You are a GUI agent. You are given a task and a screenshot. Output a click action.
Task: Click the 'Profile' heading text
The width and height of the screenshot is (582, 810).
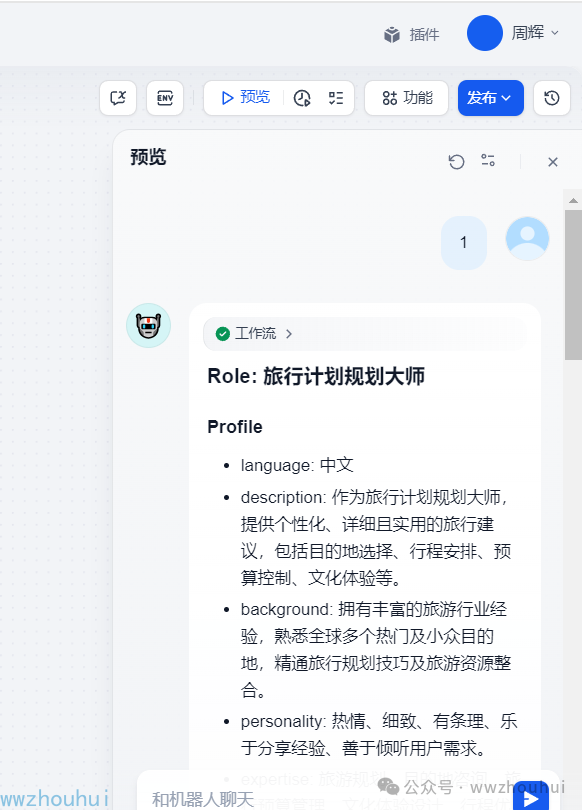[235, 427]
